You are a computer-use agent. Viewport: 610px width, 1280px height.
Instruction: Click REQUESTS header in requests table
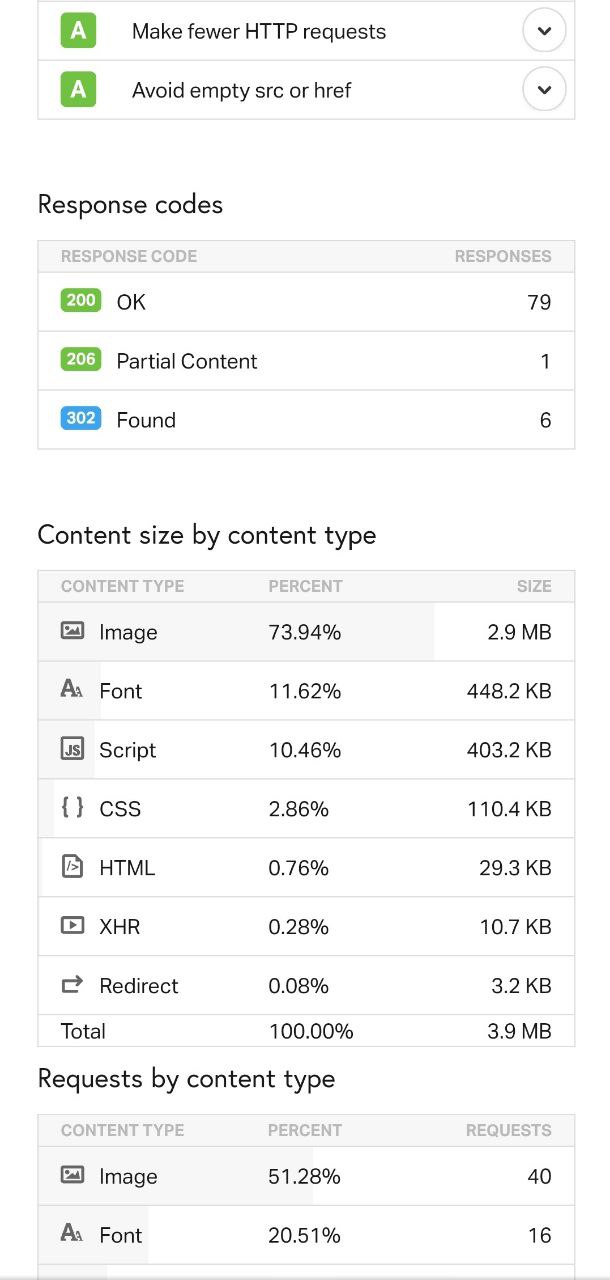click(509, 1130)
